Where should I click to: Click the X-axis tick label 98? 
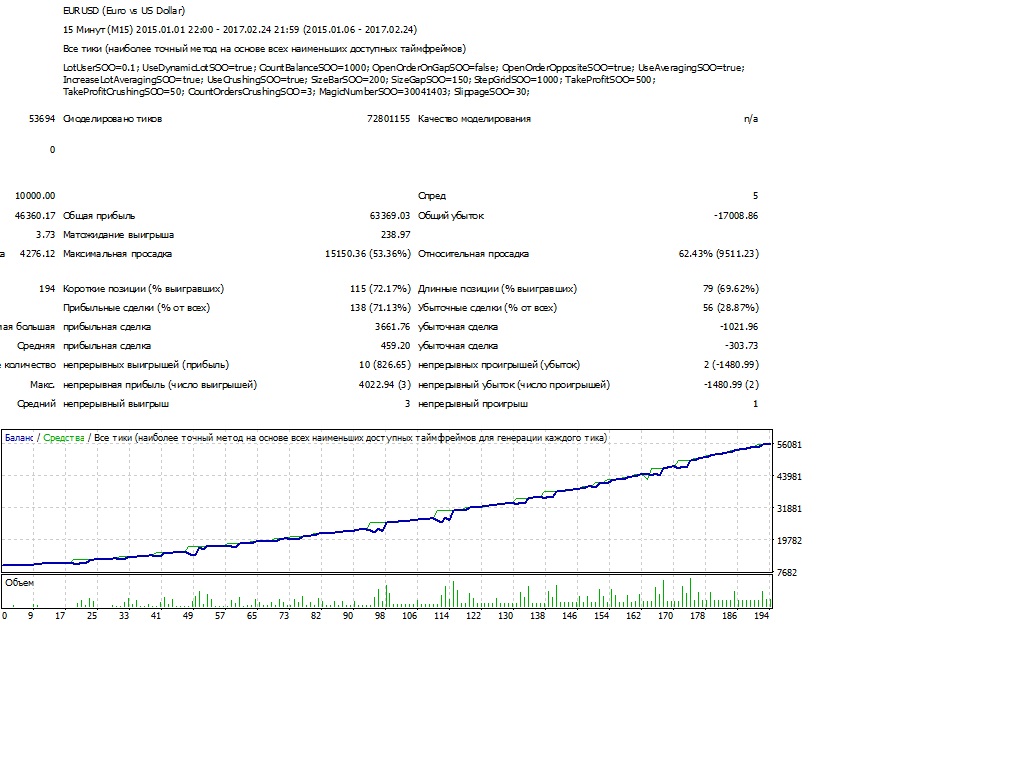click(x=379, y=616)
